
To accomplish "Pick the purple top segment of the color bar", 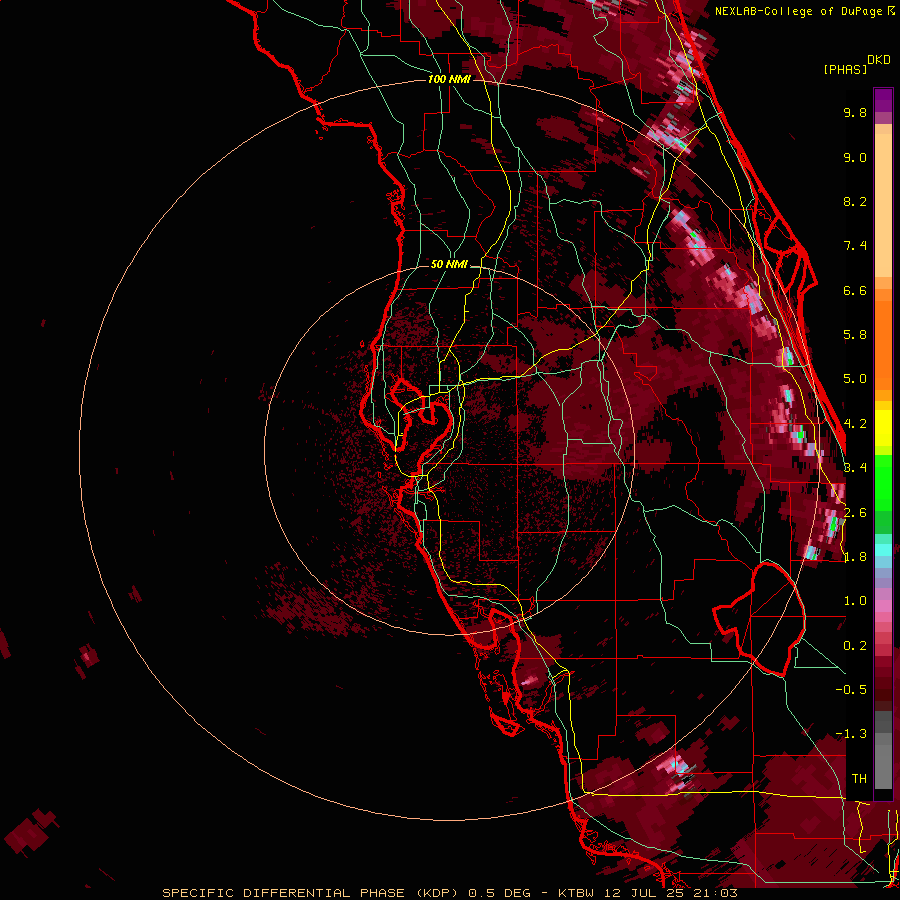I will tap(883, 100).
